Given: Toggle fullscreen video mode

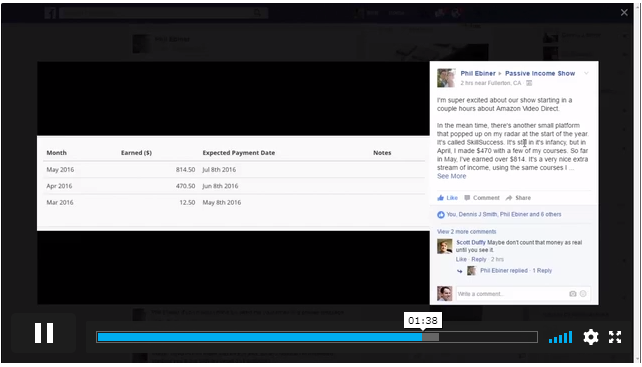Looking at the screenshot, I should (615, 337).
